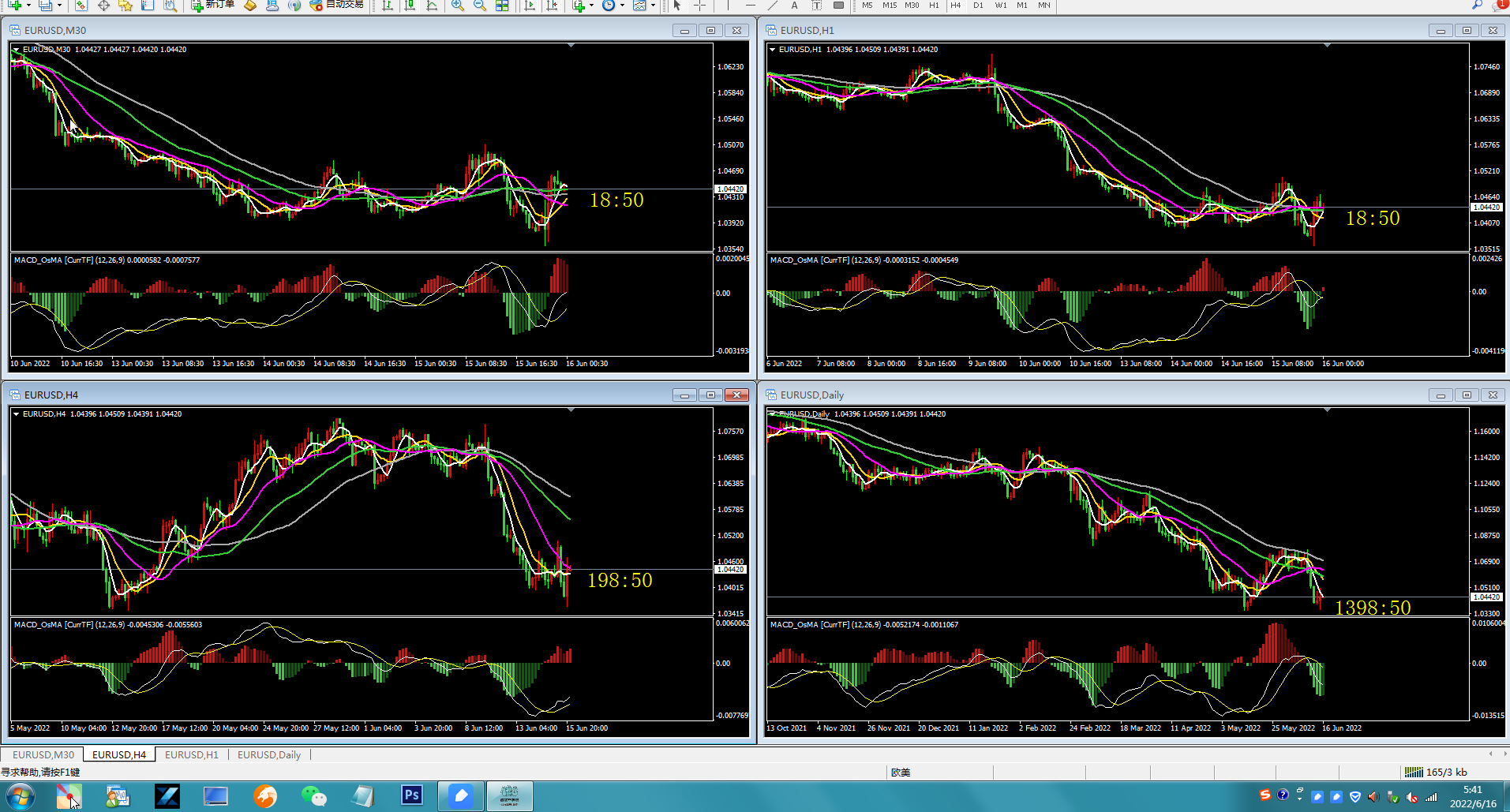Click the zoom in magnifier icon
1510x812 pixels.
pos(458,6)
